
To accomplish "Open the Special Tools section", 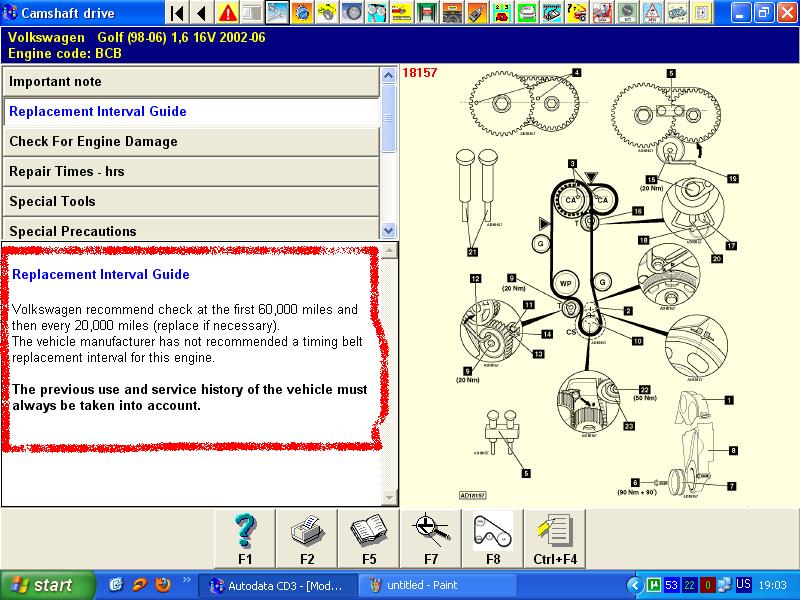I will coord(190,202).
